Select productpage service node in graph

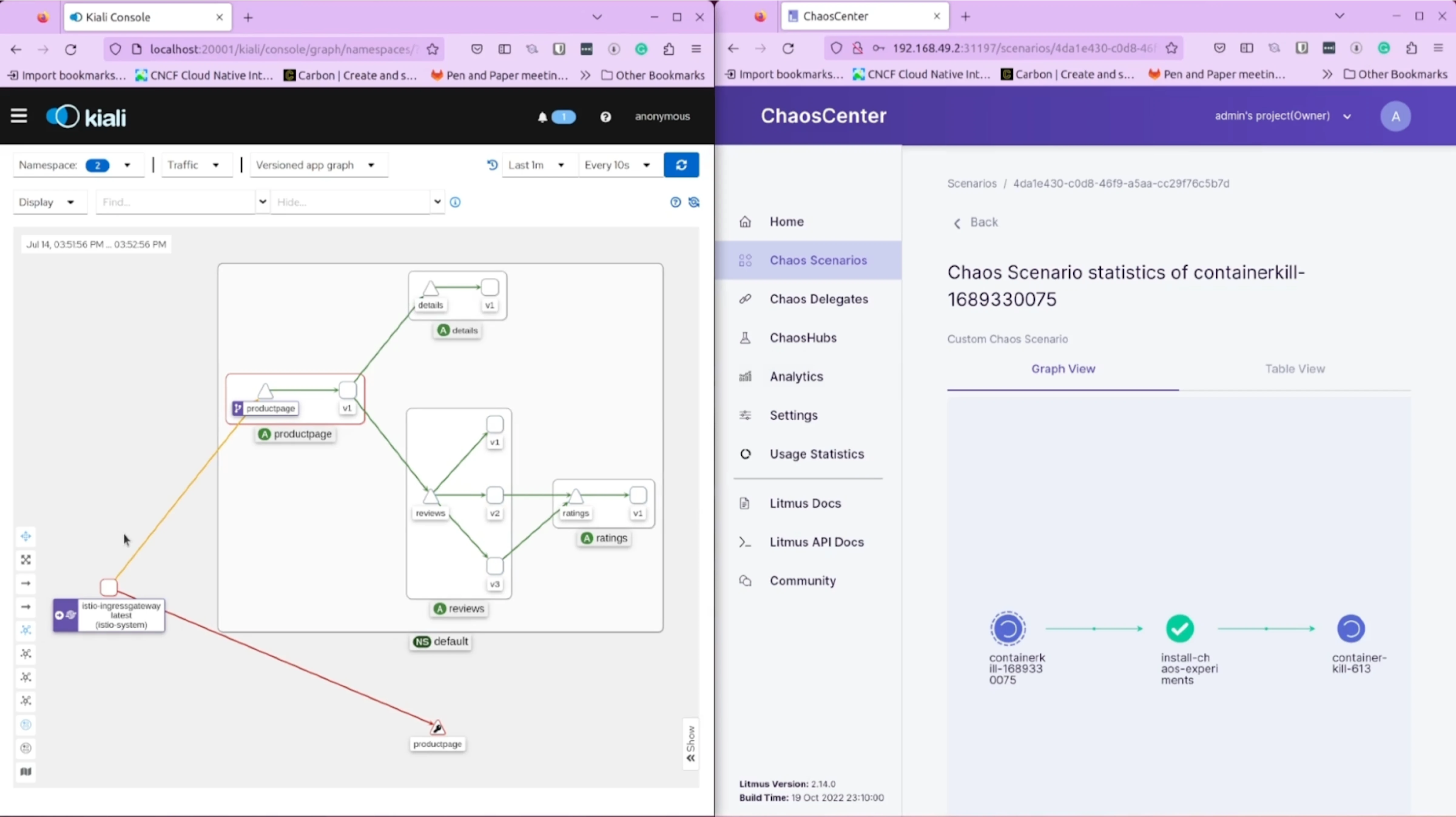(265, 392)
